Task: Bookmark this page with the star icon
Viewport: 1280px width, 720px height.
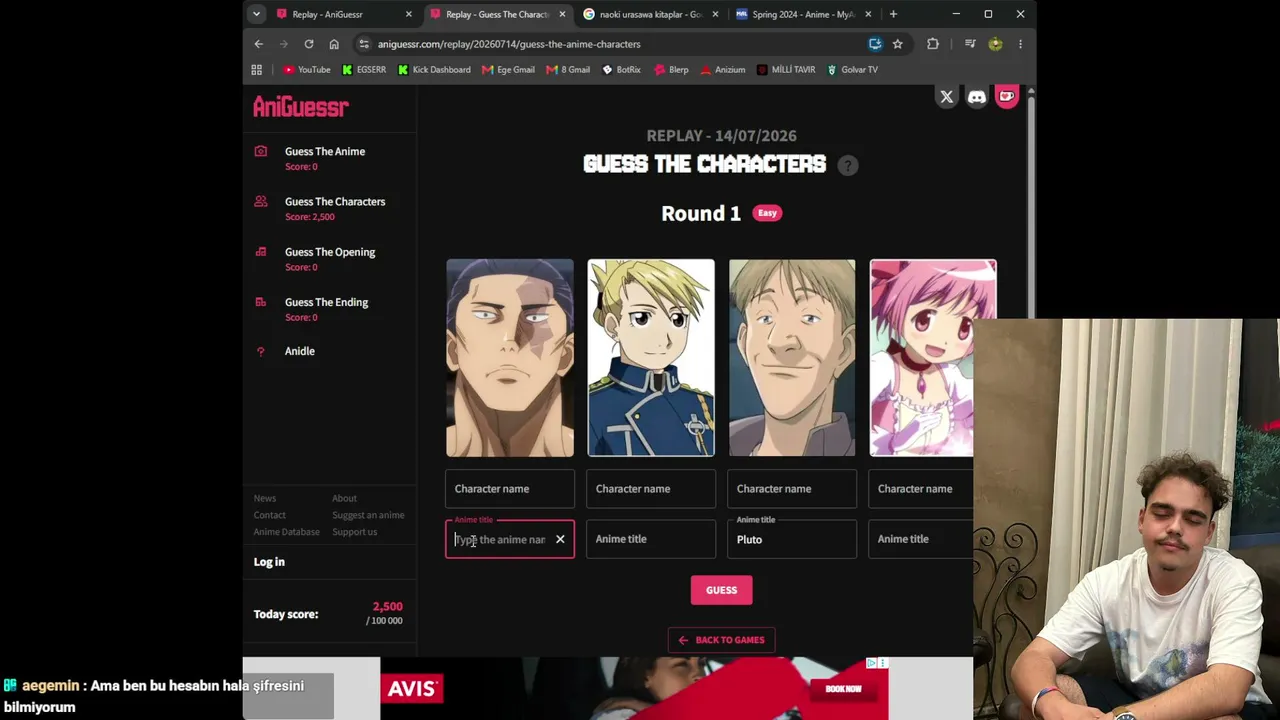Action: pos(897,44)
